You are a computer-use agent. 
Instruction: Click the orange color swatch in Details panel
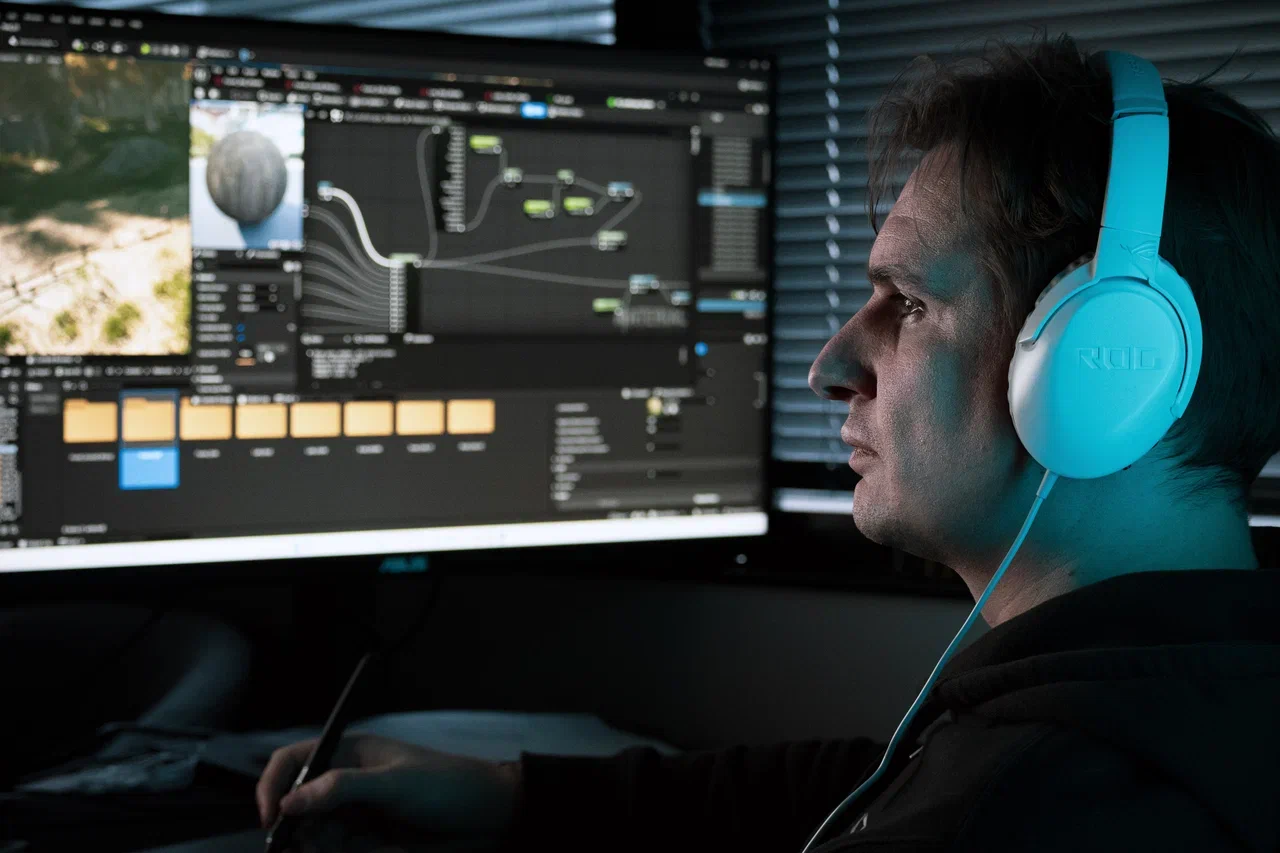click(x=244, y=361)
